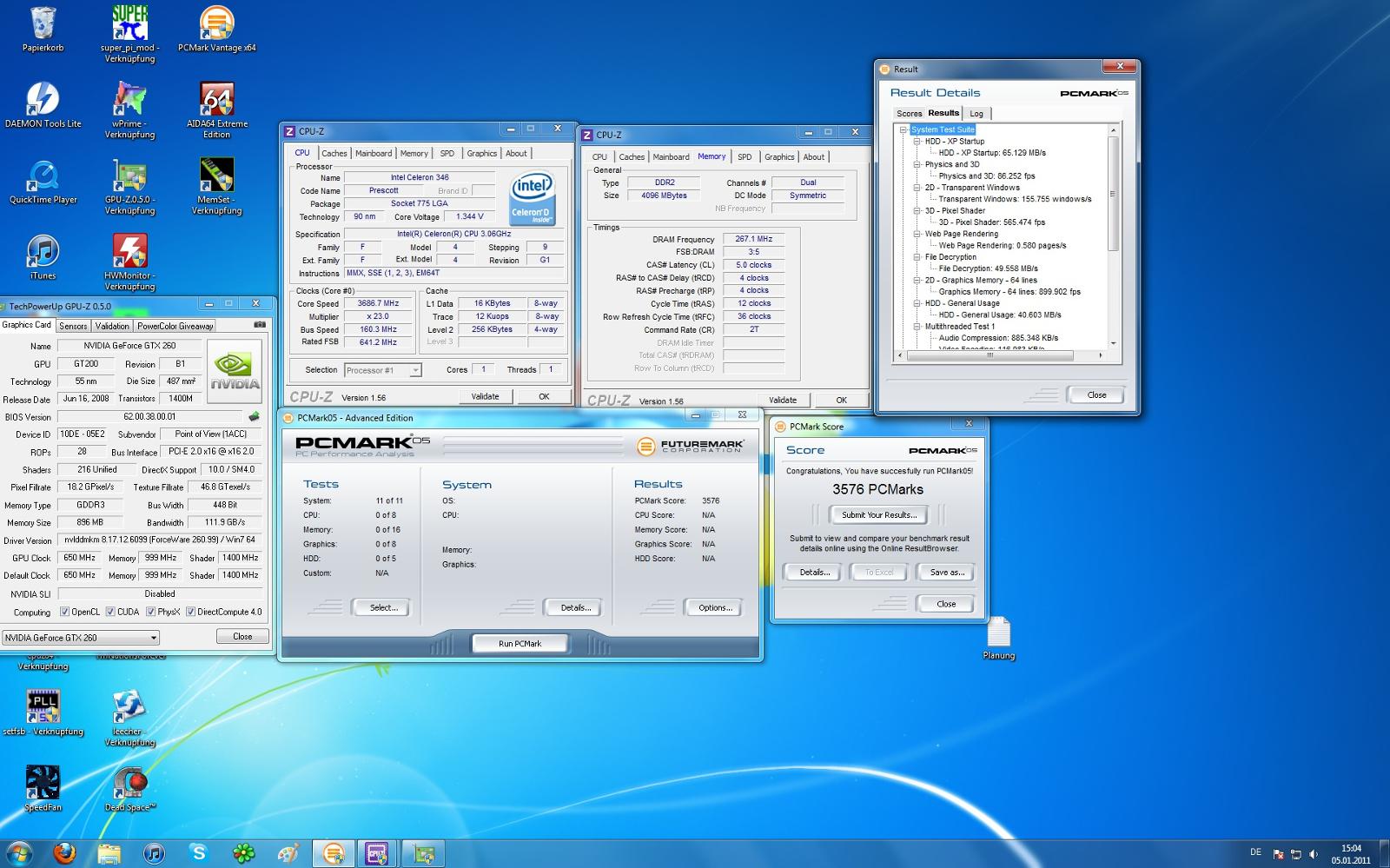Open QuickTime Player desktop icon
1390x868 pixels.
(43, 182)
